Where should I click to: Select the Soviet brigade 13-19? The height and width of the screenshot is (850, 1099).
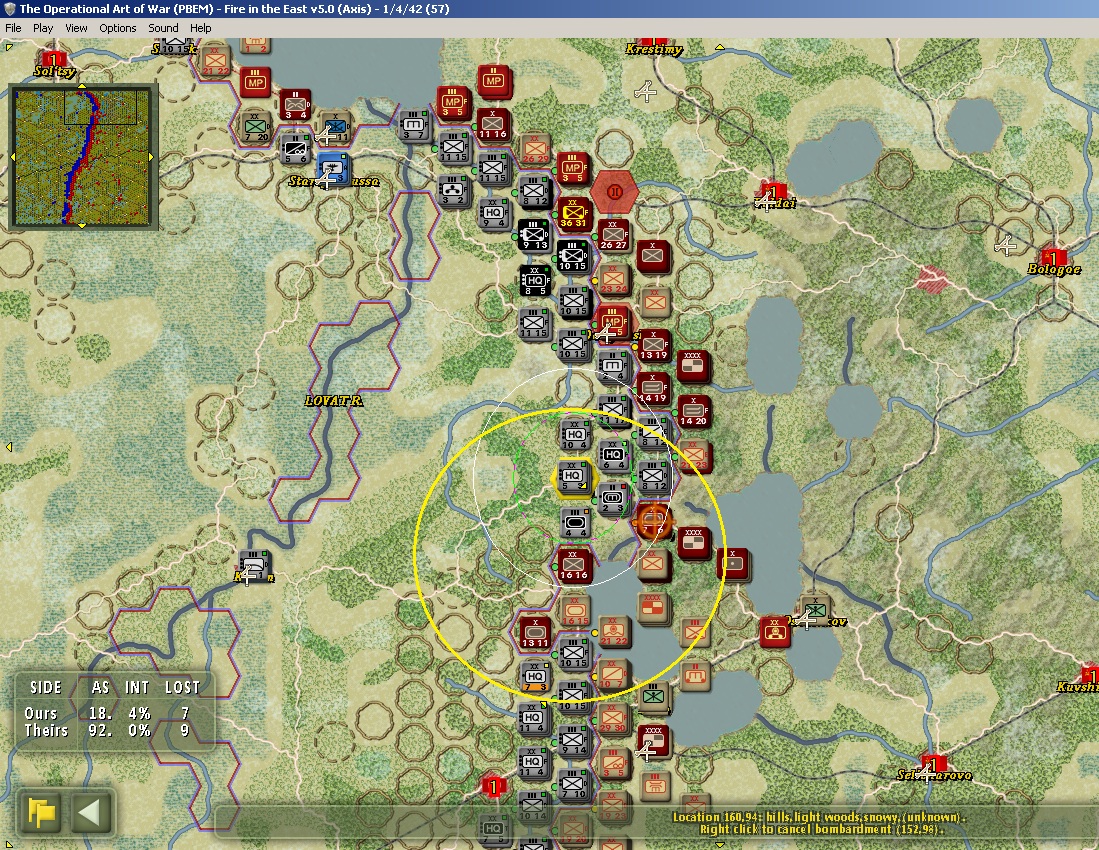(653, 346)
